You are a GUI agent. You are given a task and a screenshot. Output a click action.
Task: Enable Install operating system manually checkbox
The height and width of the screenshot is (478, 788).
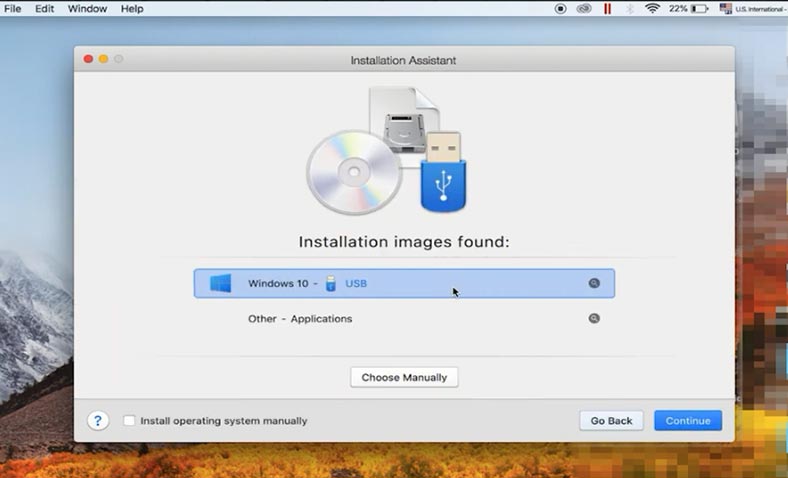tap(129, 421)
